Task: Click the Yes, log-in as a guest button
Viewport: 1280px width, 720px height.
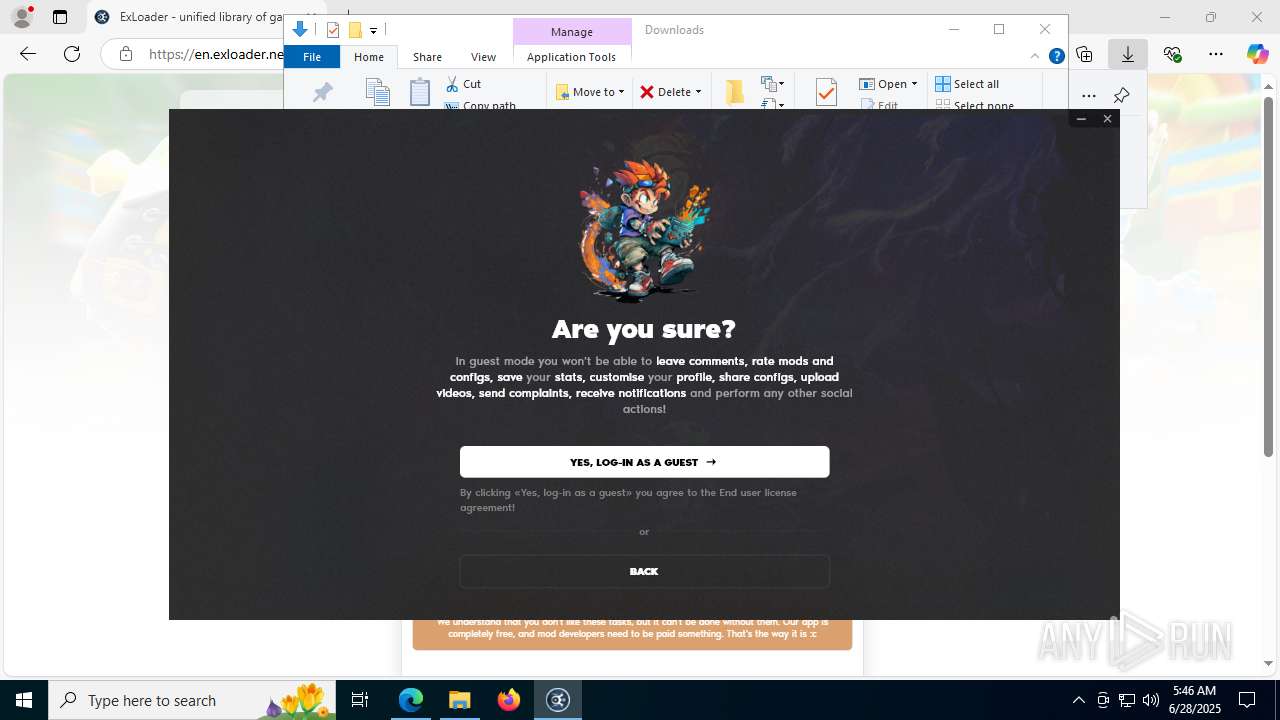Action: [x=644, y=462]
